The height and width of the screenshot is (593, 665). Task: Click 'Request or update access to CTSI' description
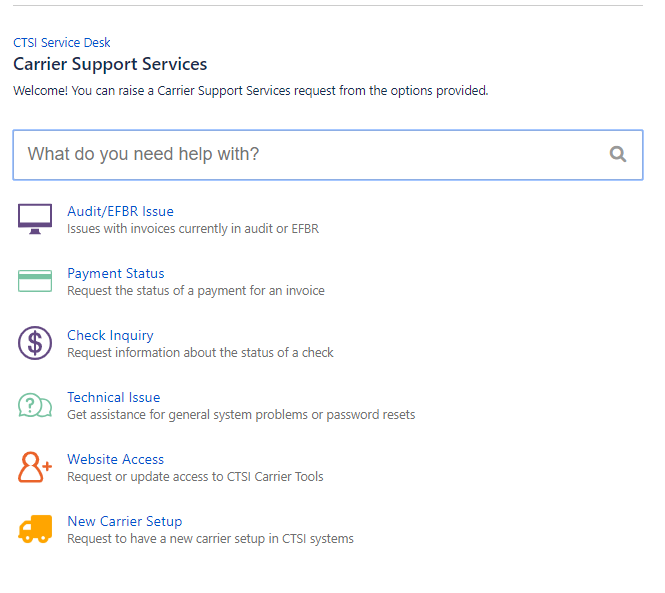tap(195, 477)
